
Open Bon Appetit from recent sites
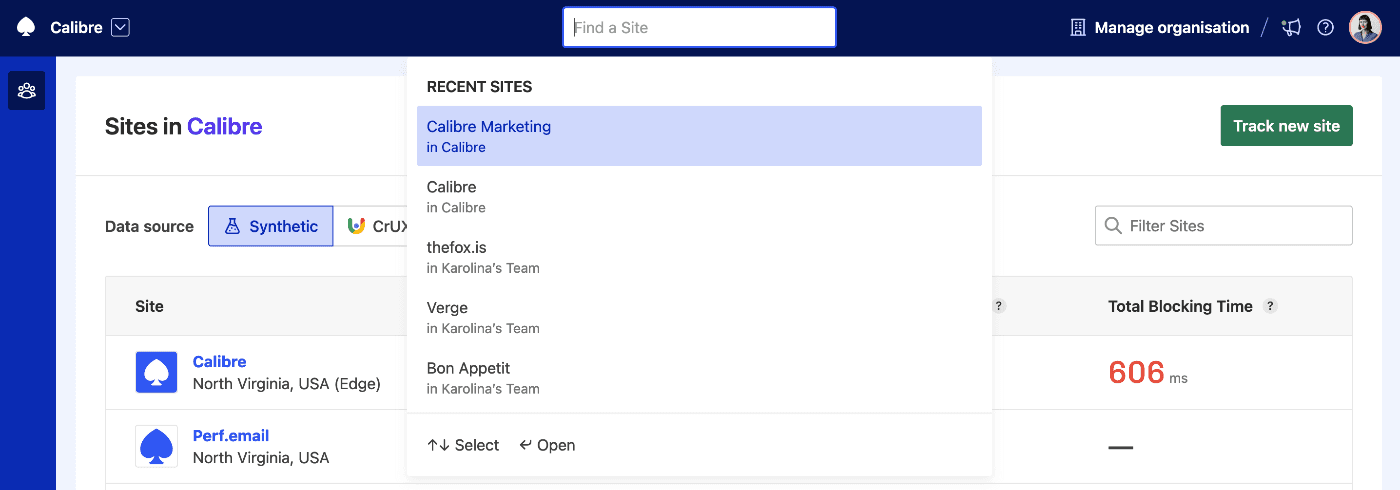click(699, 377)
